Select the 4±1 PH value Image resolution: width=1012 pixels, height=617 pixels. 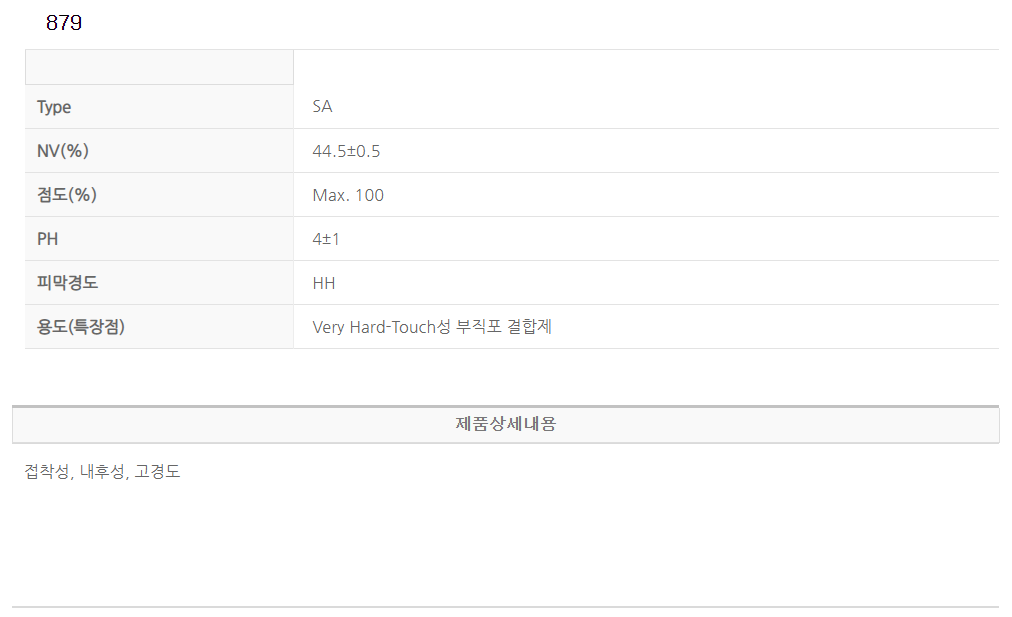[x=326, y=239]
